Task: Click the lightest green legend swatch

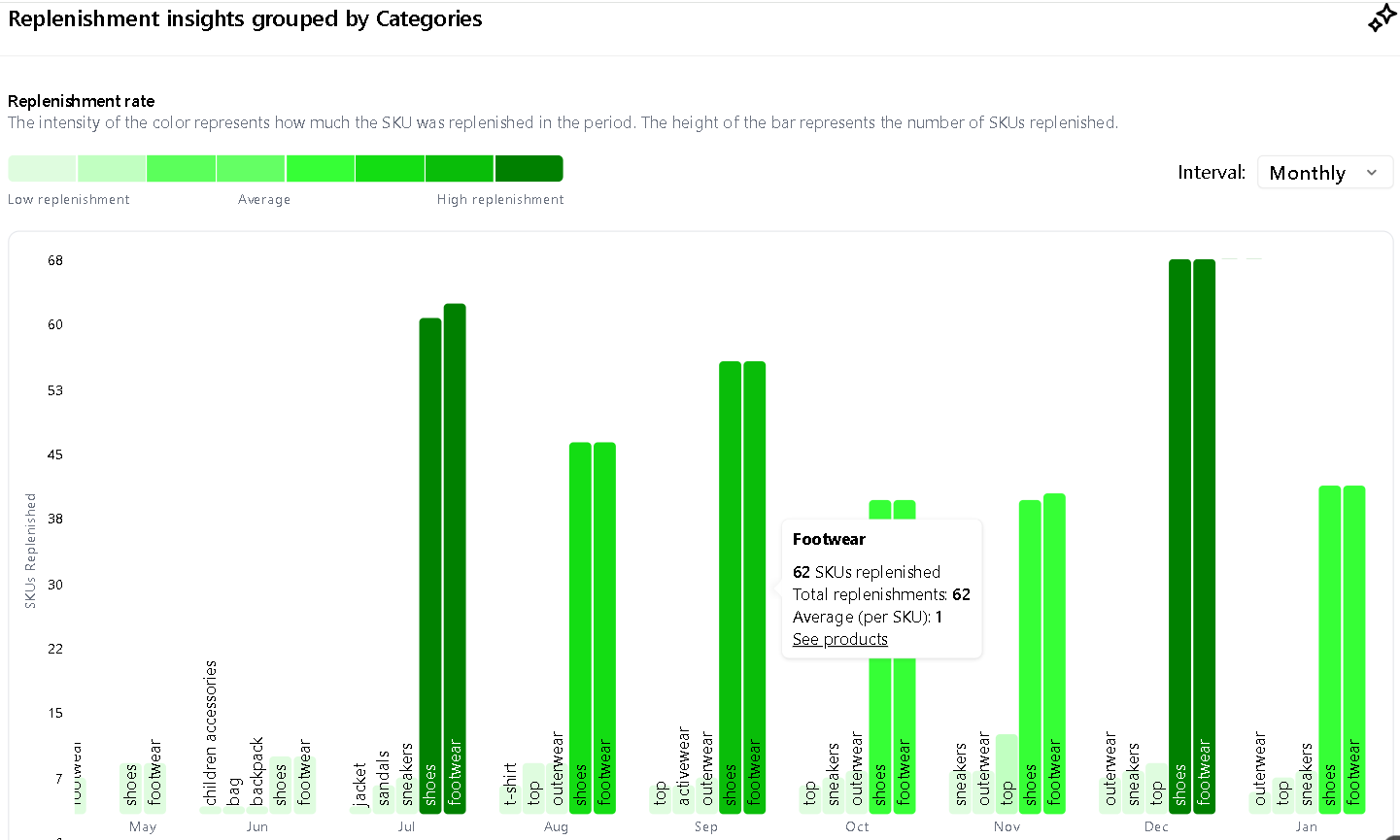Action: pos(42,168)
